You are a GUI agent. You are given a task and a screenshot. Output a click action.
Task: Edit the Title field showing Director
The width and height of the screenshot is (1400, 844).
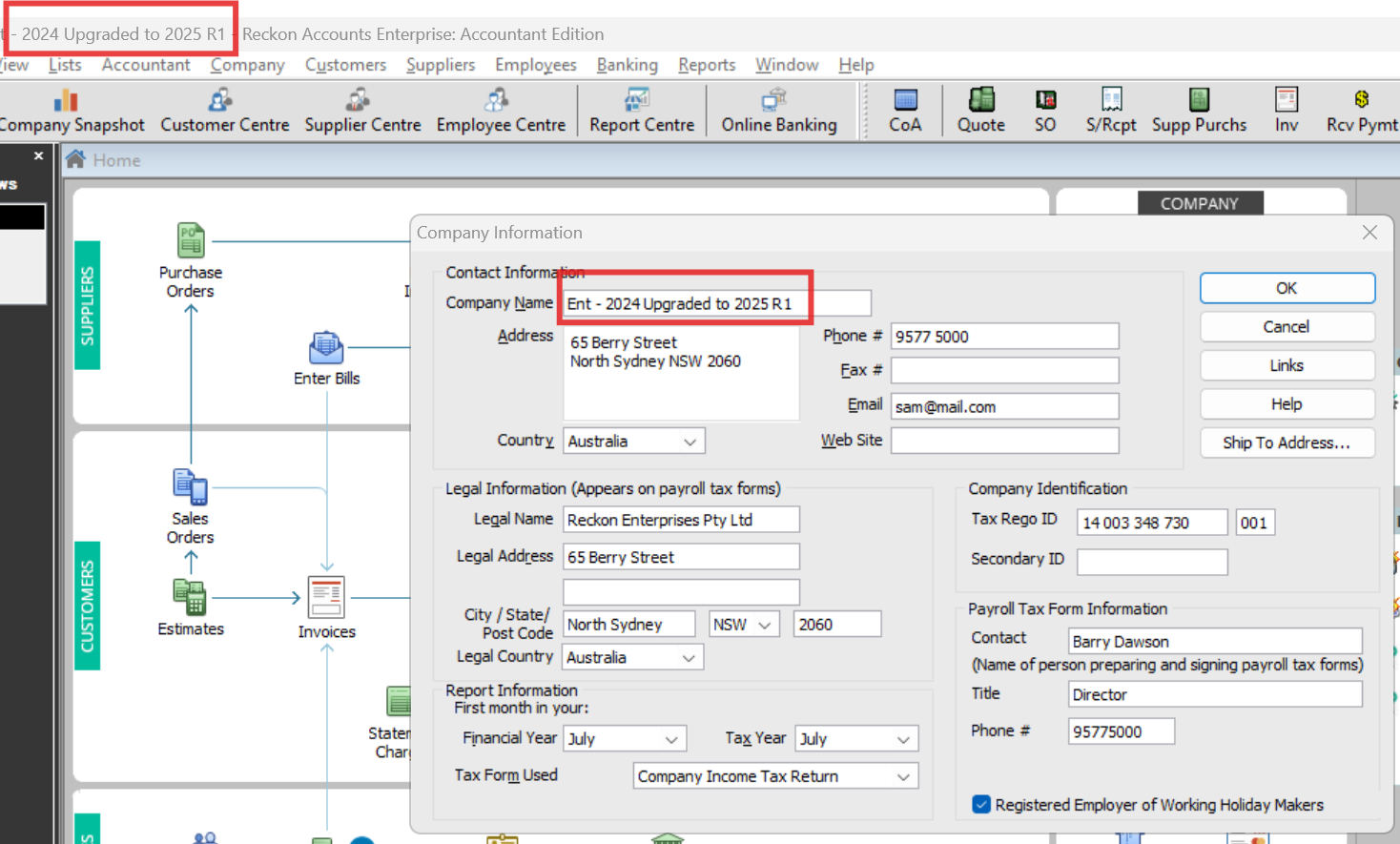click(1215, 694)
